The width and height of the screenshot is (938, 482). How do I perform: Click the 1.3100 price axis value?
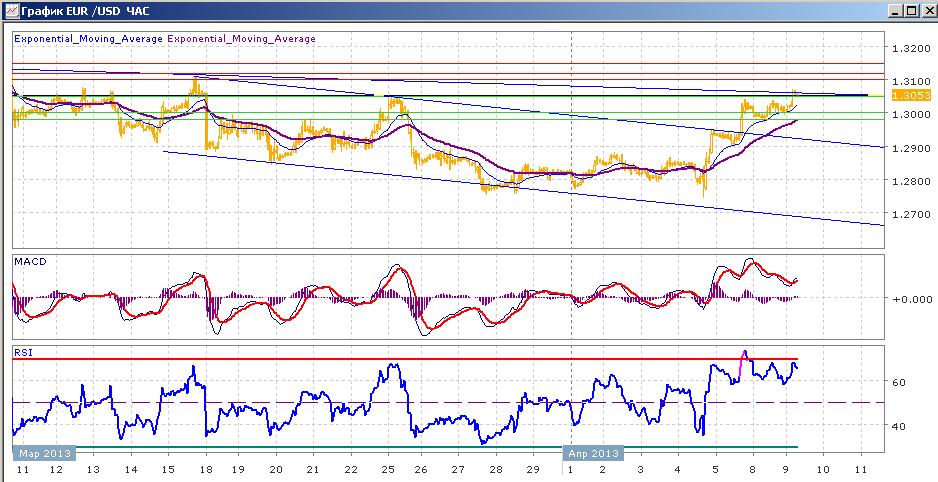(910, 81)
